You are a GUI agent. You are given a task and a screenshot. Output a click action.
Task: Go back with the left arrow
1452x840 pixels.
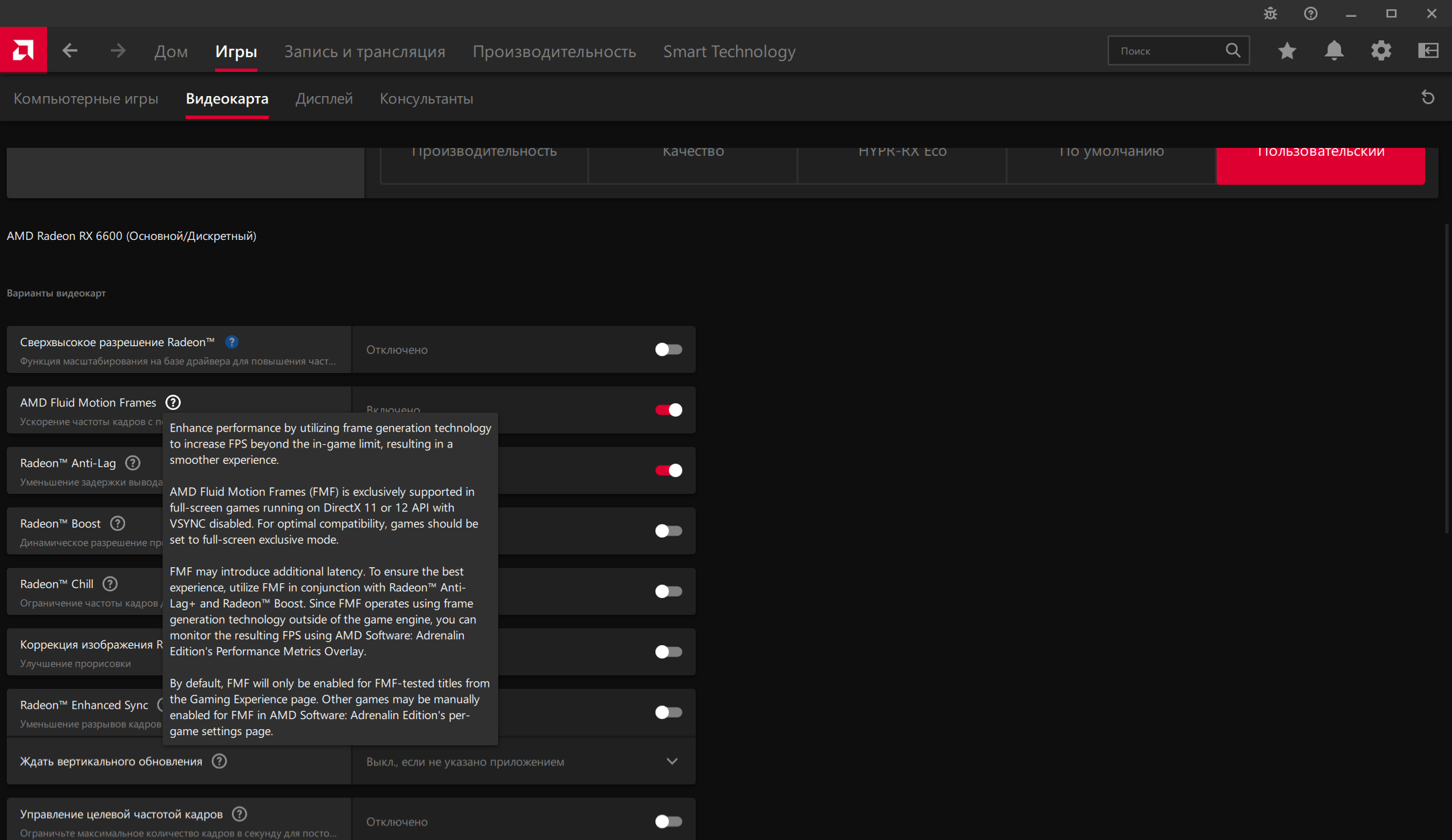point(70,50)
